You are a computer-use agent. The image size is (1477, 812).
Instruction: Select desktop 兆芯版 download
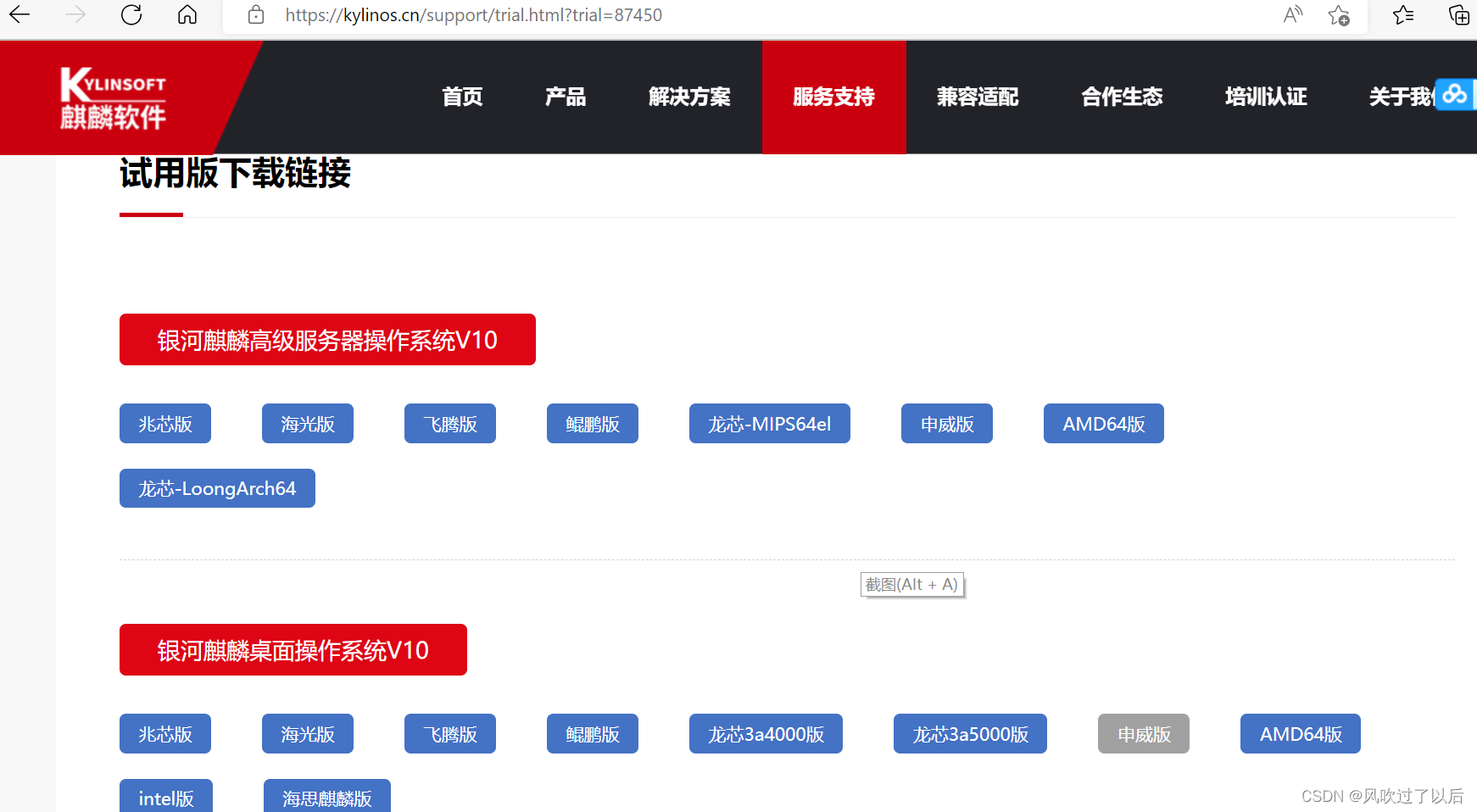[x=165, y=734]
